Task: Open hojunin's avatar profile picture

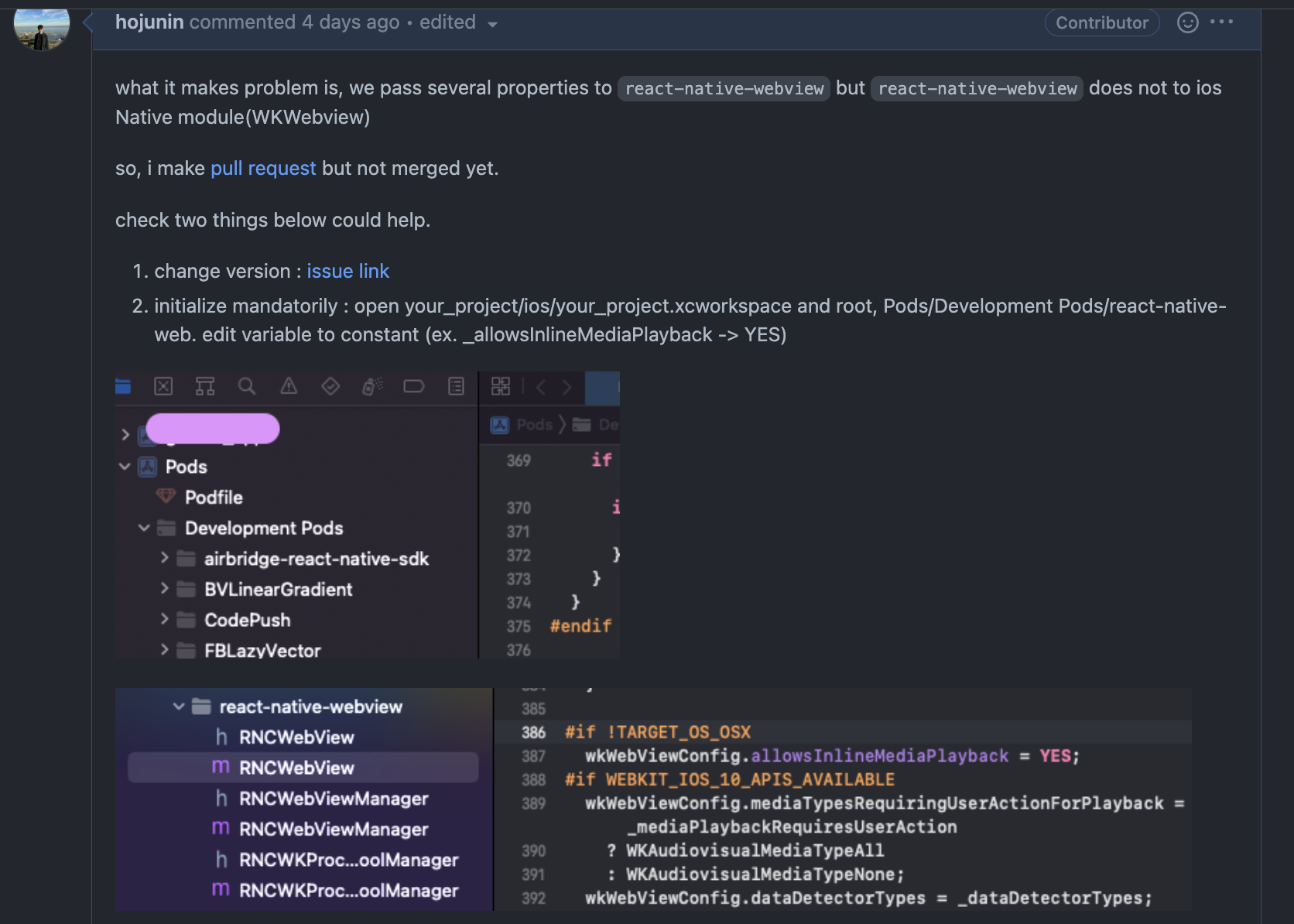Action: pos(42,25)
